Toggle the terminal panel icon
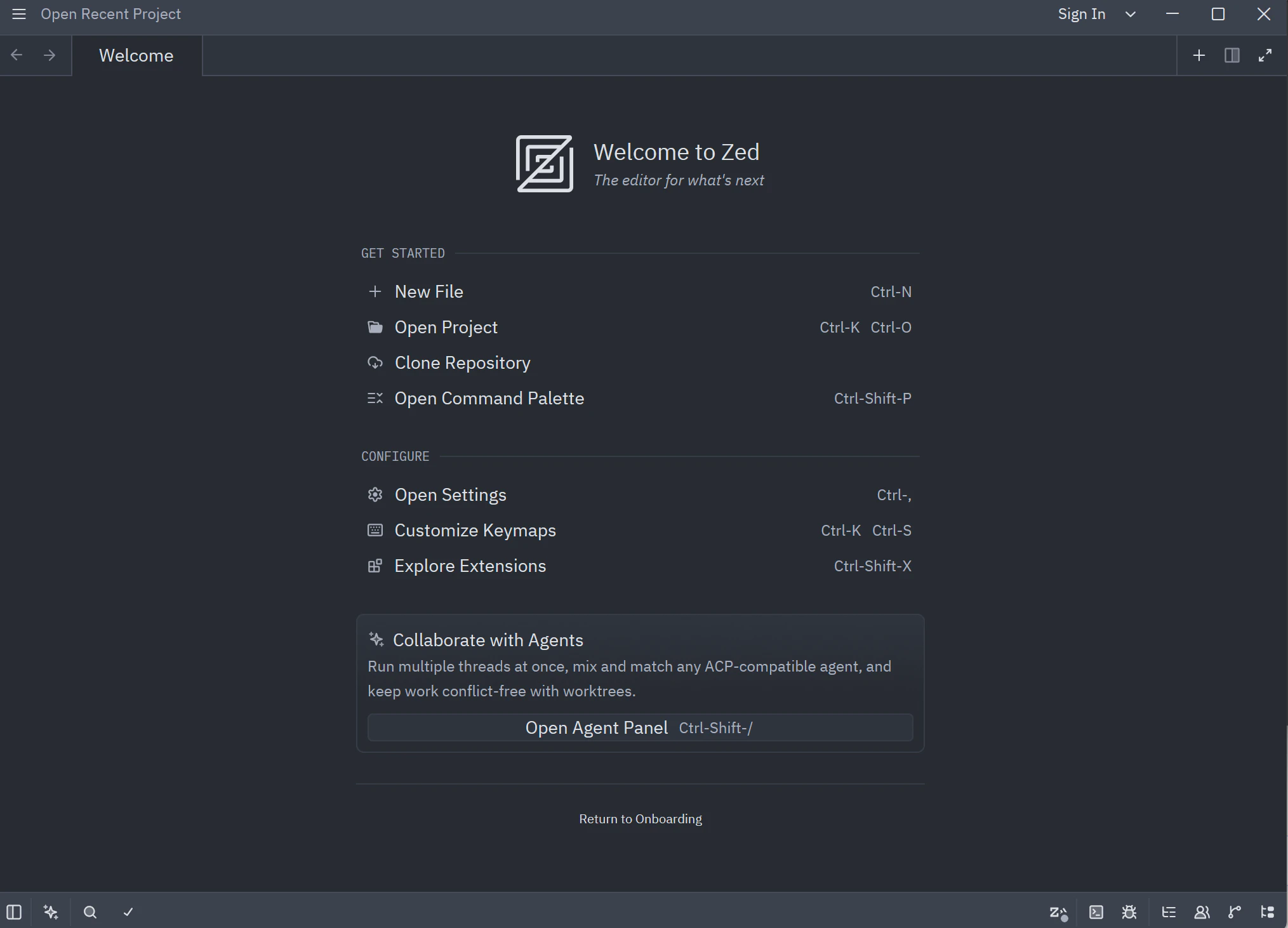This screenshot has width=1288, height=928. click(1096, 912)
